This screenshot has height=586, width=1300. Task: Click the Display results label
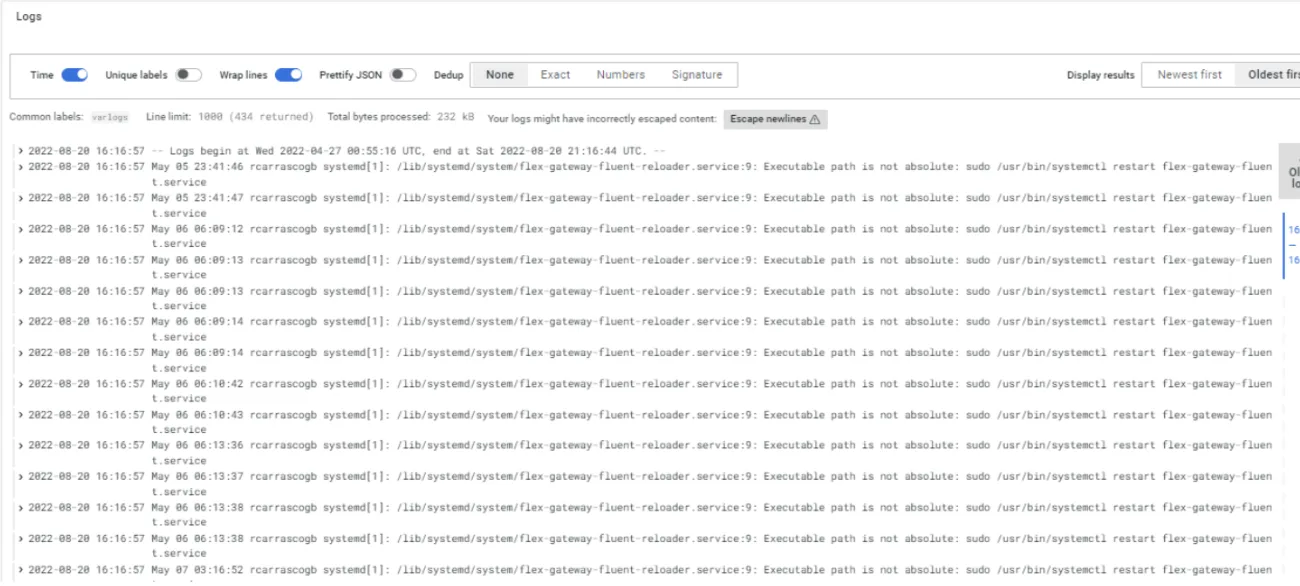1100,75
